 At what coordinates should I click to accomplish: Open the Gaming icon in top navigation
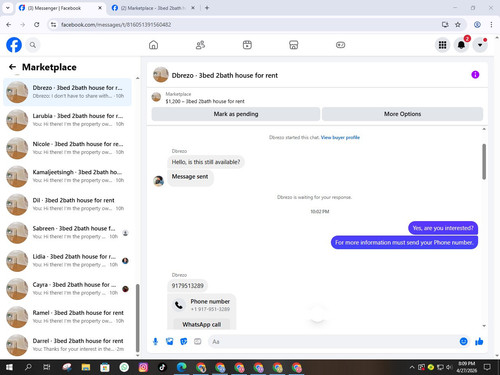tap(340, 45)
